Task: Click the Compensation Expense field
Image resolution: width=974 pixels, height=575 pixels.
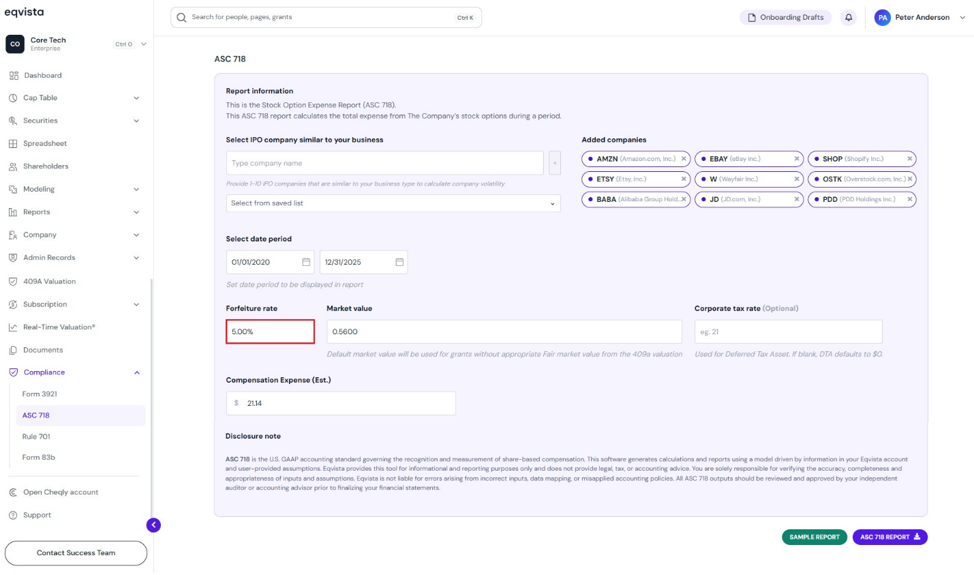Action: [x=340, y=403]
